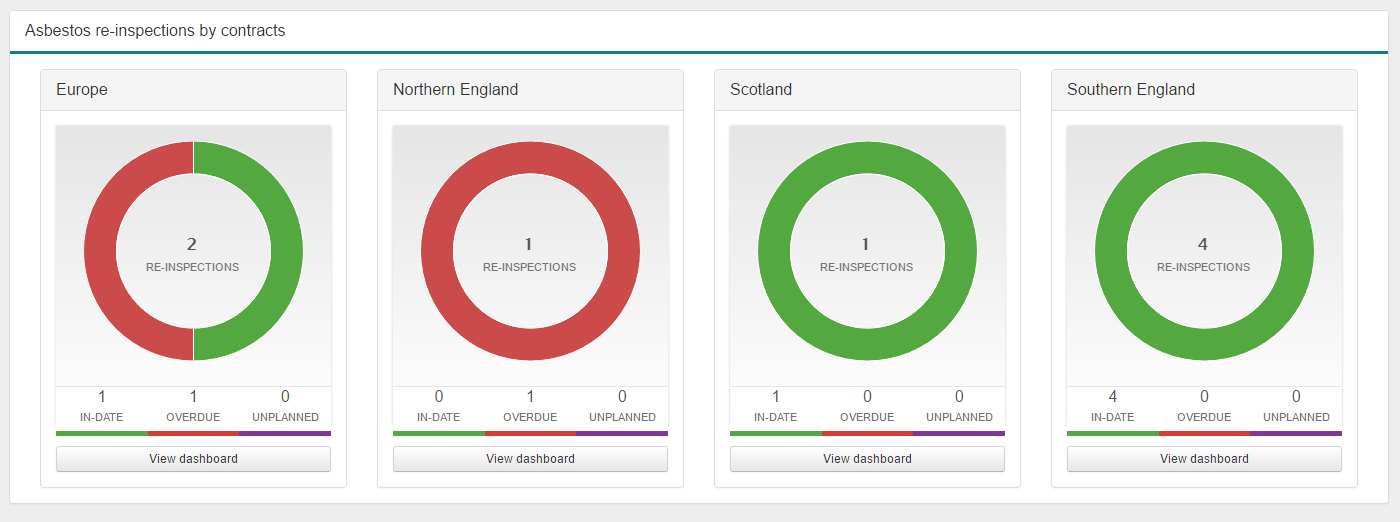Screen dimensions: 1400x522
Task: Click the Asbestos re-inspections by contracts header
Action: [155, 31]
